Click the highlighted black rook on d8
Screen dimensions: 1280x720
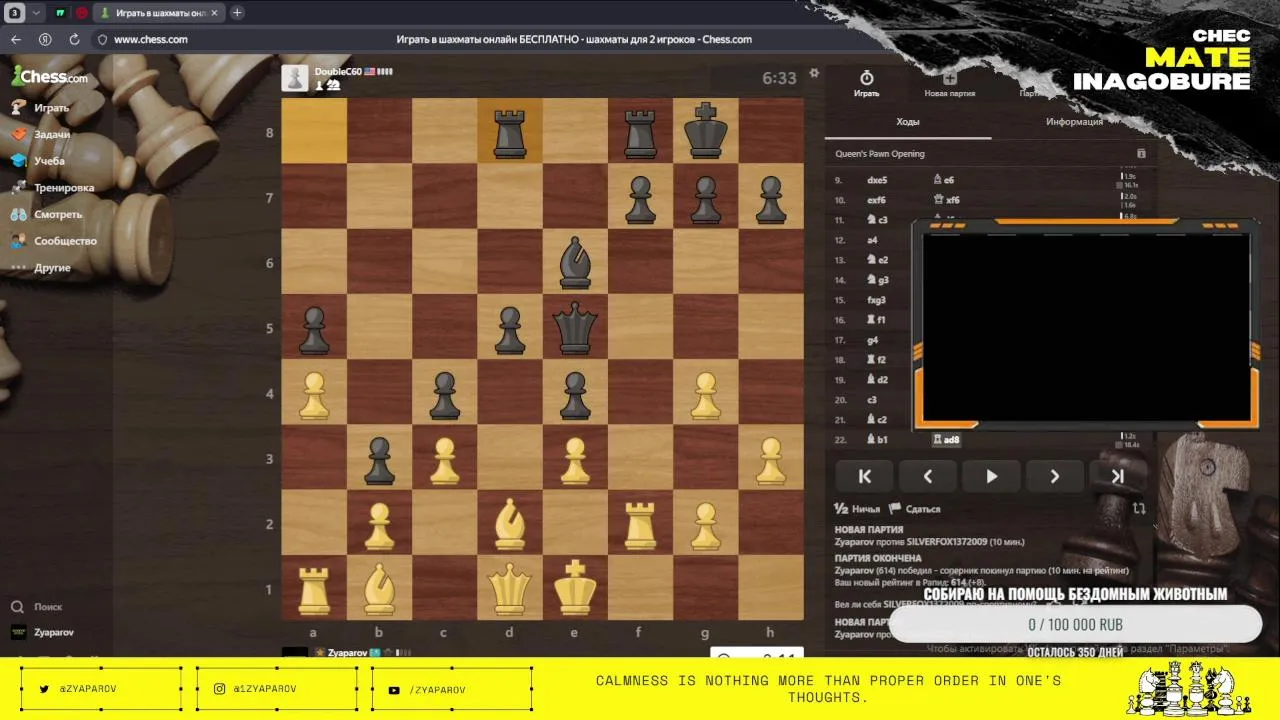(510, 130)
